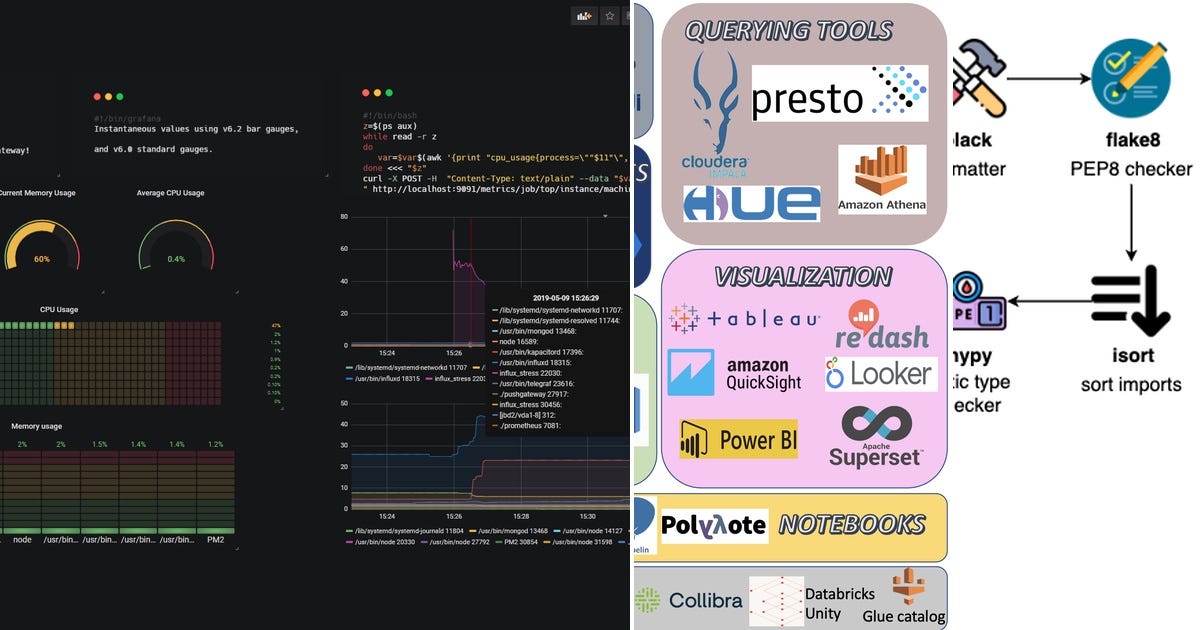Click green dot above the #!/bin/bash script
Screen dimensions: 1200x630
389,93
